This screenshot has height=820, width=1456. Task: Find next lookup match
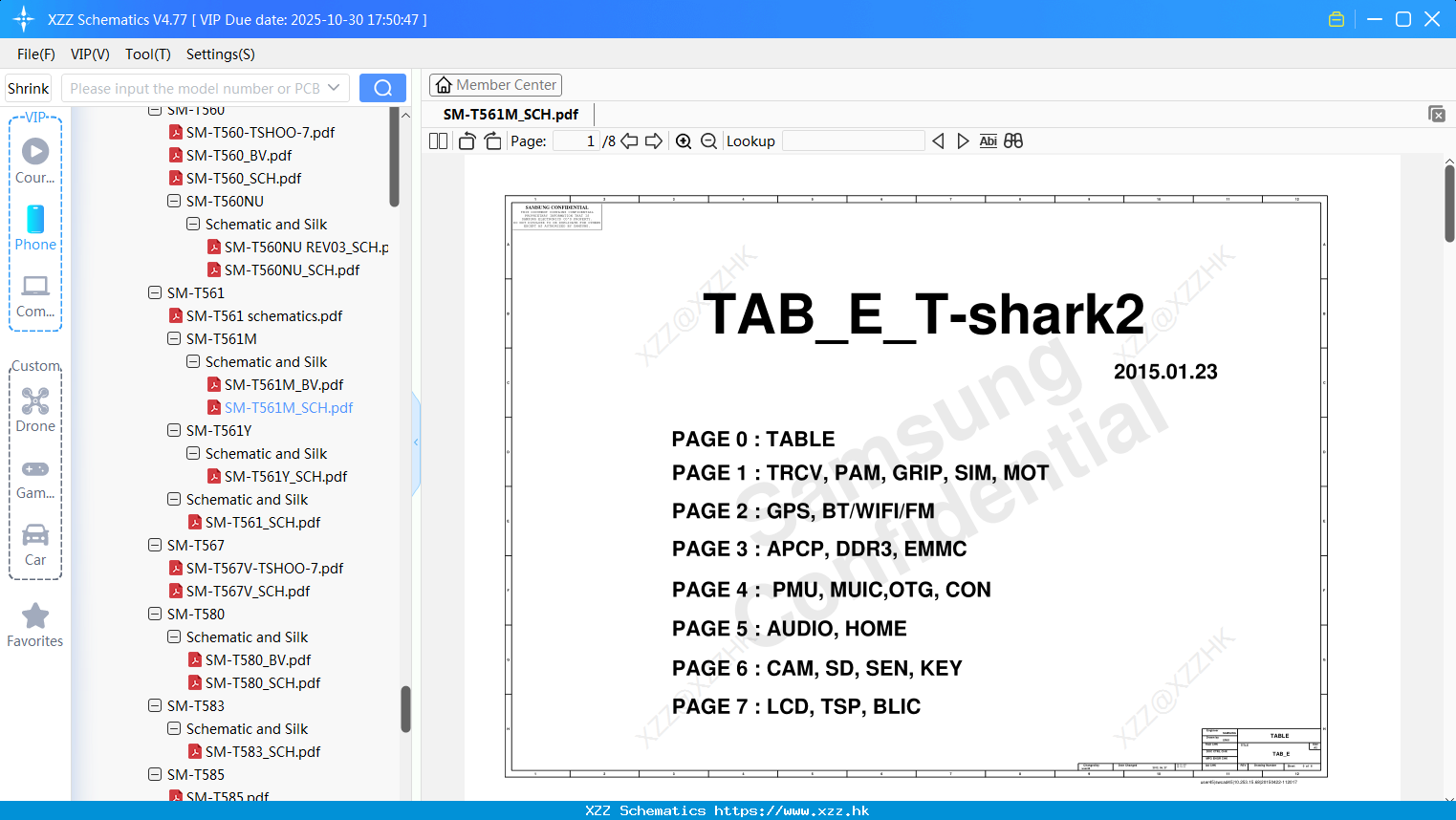(x=963, y=140)
